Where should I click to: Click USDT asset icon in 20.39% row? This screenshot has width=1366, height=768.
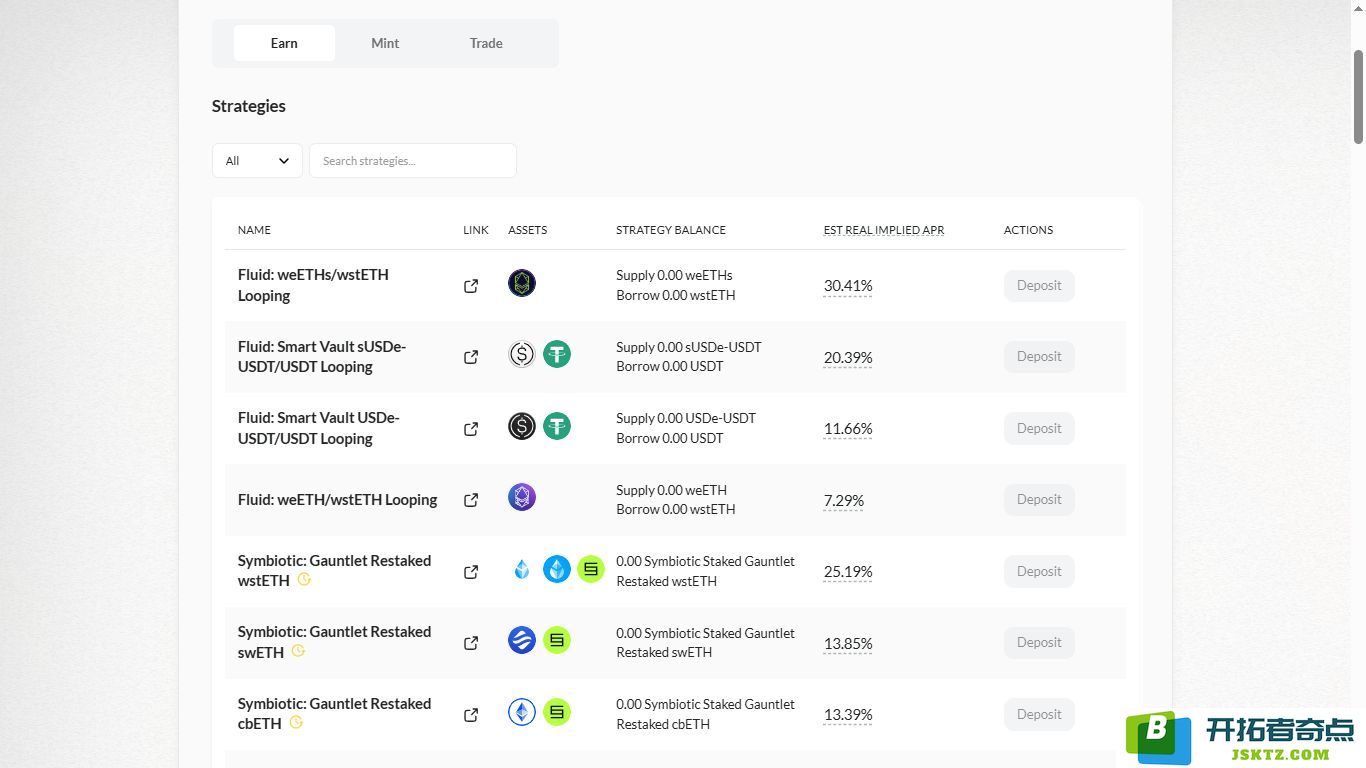557,354
